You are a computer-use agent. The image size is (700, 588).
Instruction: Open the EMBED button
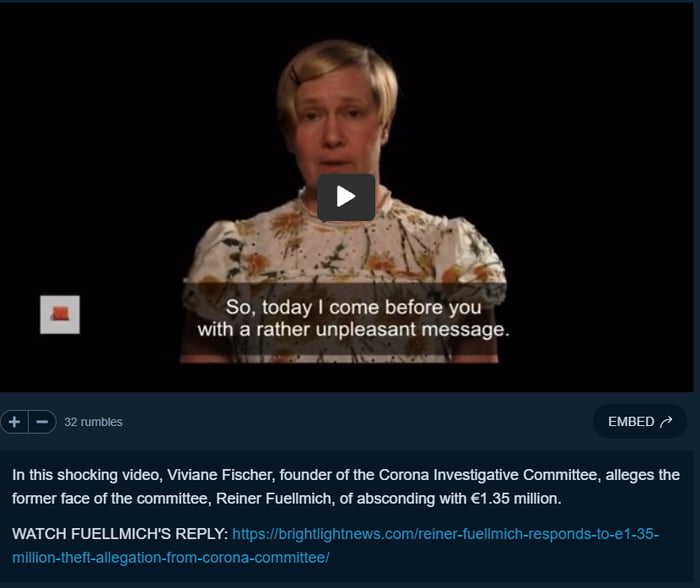(640, 421)
